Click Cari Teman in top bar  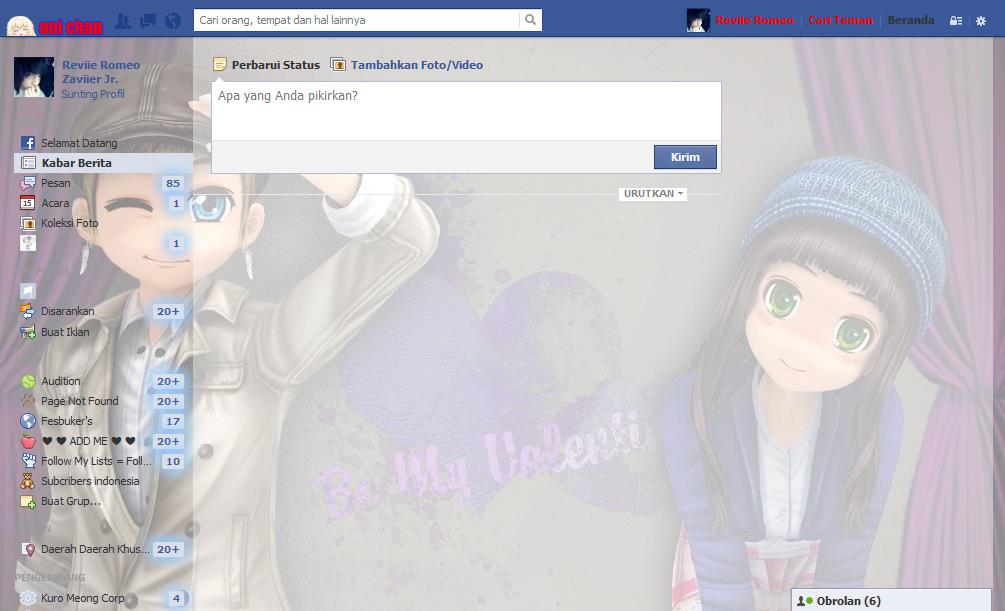tap(840, 21)
